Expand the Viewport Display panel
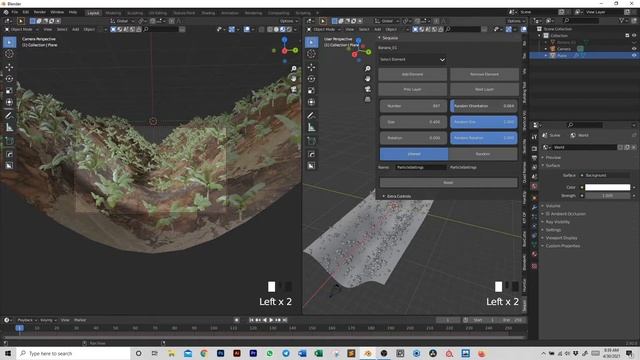The width and height of the screenshot is (640, 360). [x=561, y=238]
